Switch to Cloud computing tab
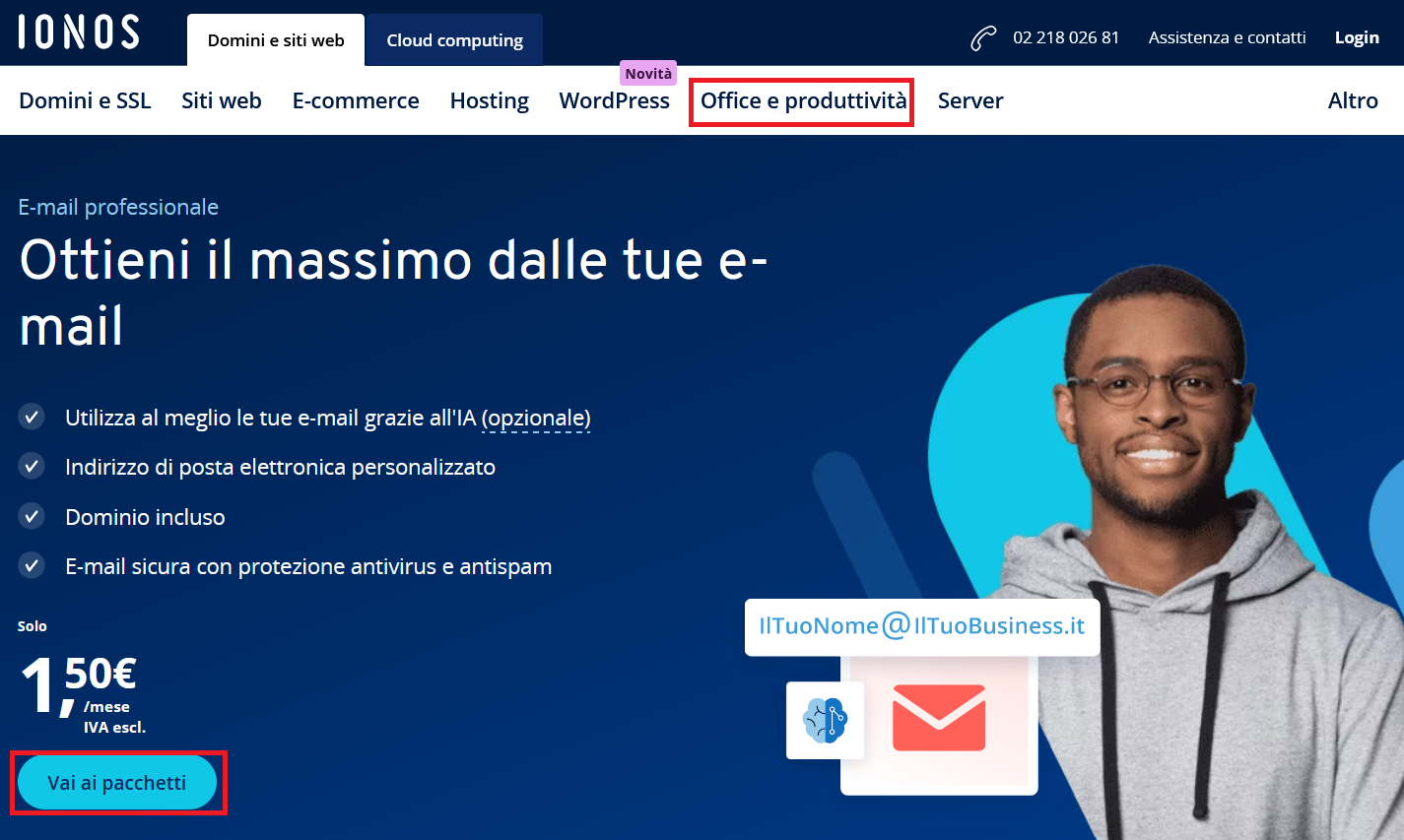 click(x=454, y=40)
